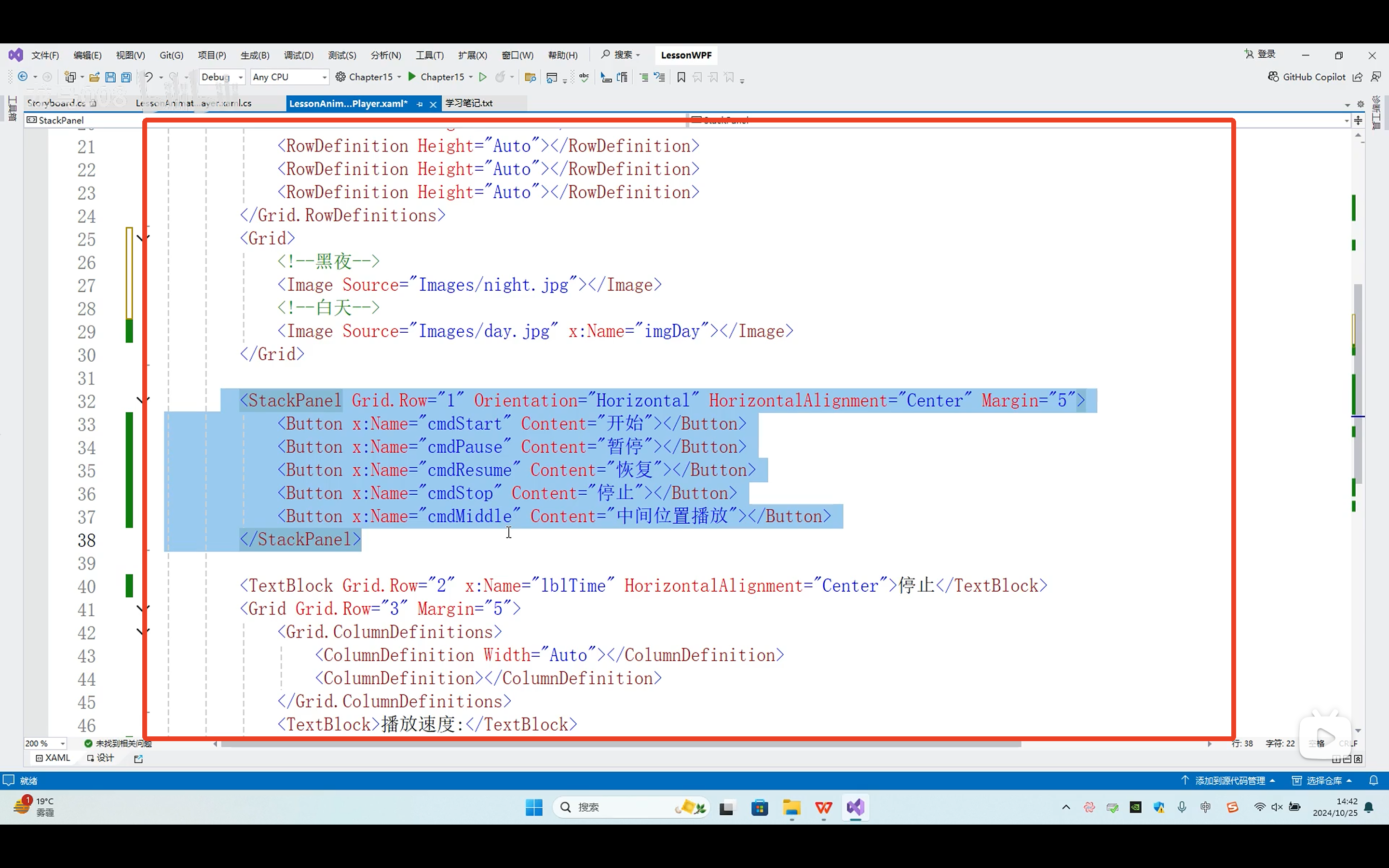1389x868 pixels.
Task: Switch to the 学习笔记.txt tab
Action: 469,103
